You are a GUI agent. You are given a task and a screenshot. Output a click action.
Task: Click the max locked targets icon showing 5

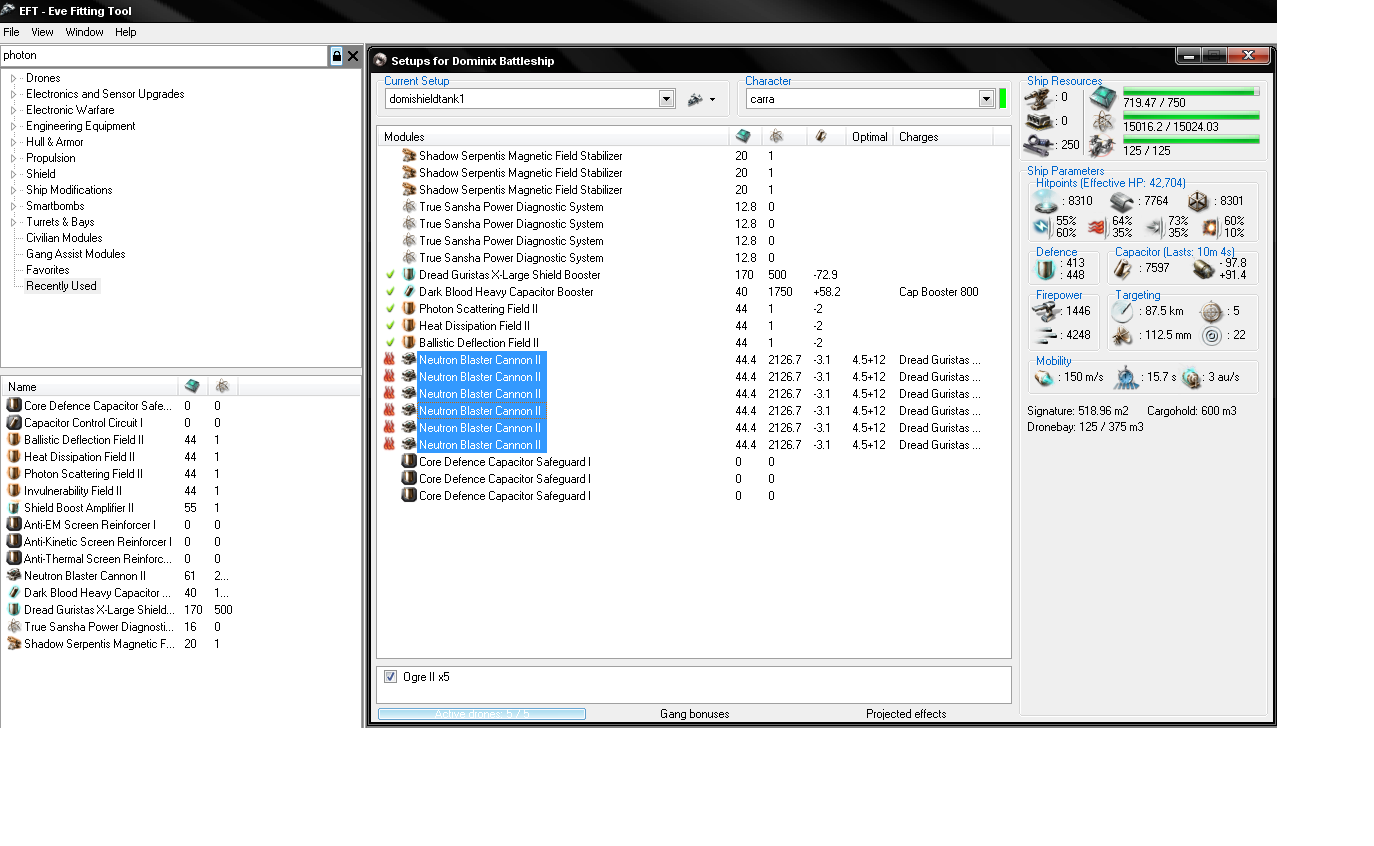coord(1211,311)
